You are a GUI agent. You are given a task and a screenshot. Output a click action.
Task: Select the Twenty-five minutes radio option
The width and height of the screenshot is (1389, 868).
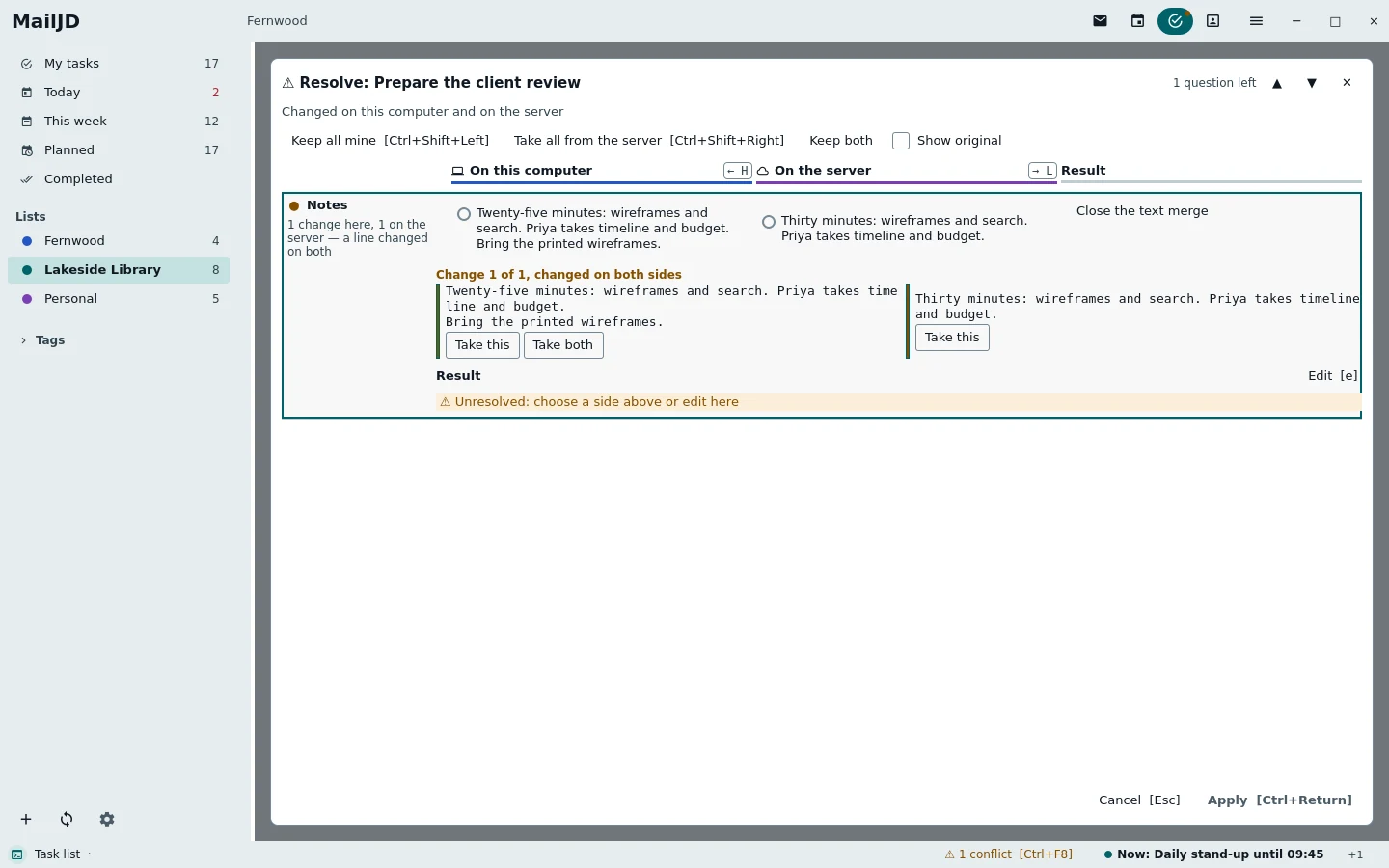coord(464,214)
